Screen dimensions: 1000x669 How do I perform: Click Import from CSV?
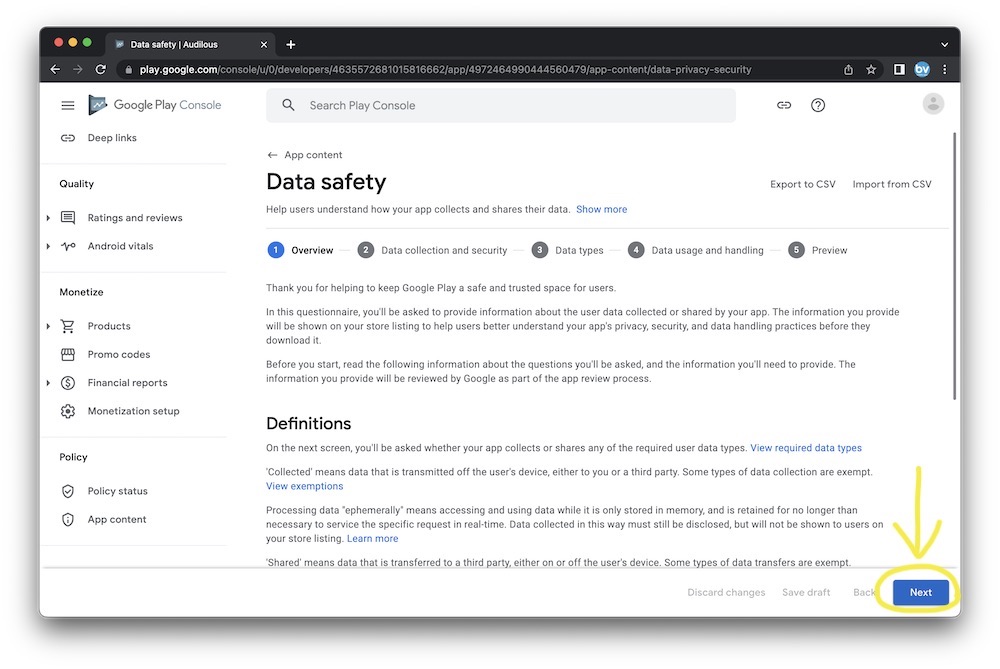click(x=892, y=184)
